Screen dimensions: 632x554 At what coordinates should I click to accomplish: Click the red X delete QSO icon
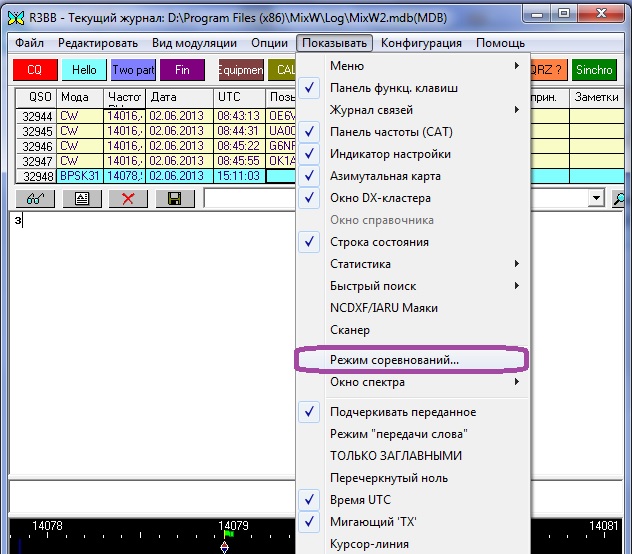pyautogui.click(x=127, y=198)
